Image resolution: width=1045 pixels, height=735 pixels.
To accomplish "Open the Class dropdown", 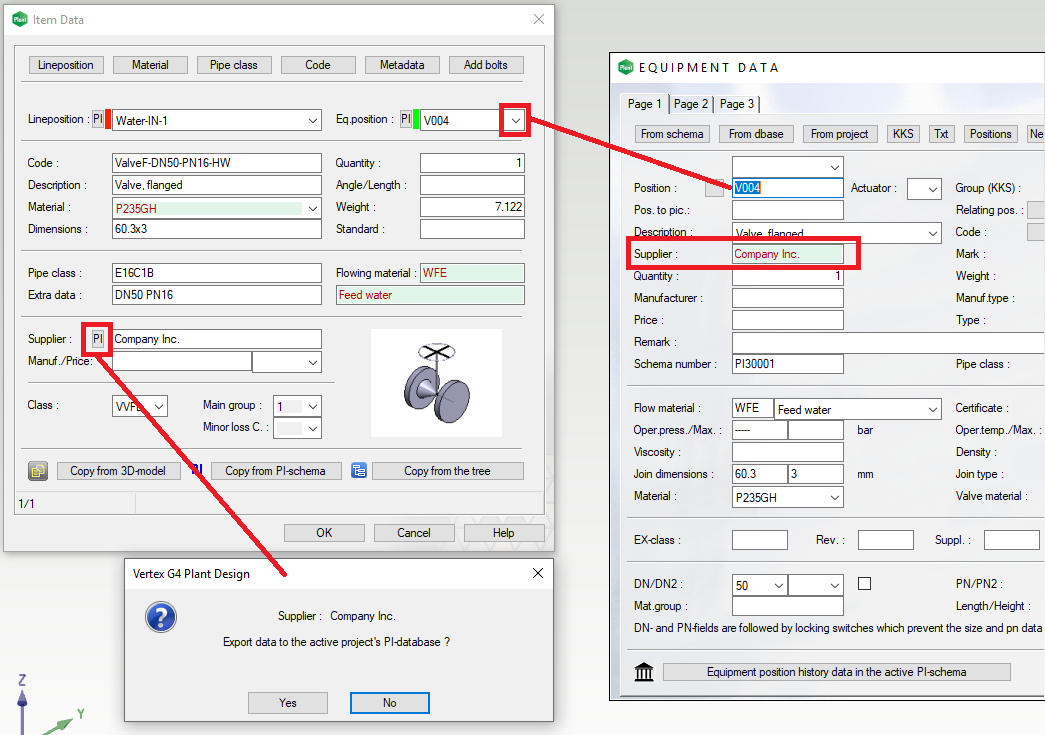I will 159,406.
